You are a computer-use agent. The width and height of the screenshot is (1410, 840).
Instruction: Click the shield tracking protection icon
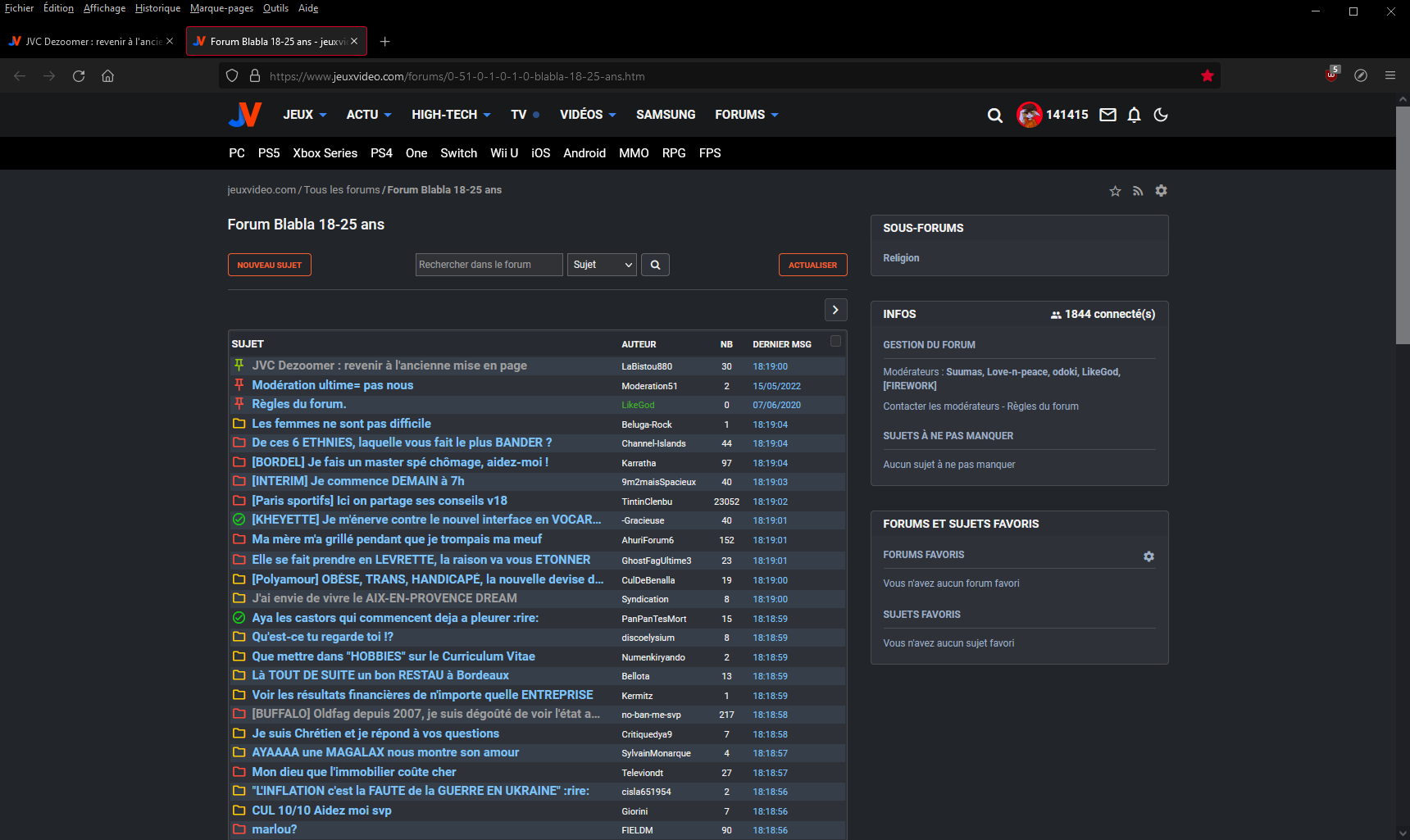coord(232,76)
